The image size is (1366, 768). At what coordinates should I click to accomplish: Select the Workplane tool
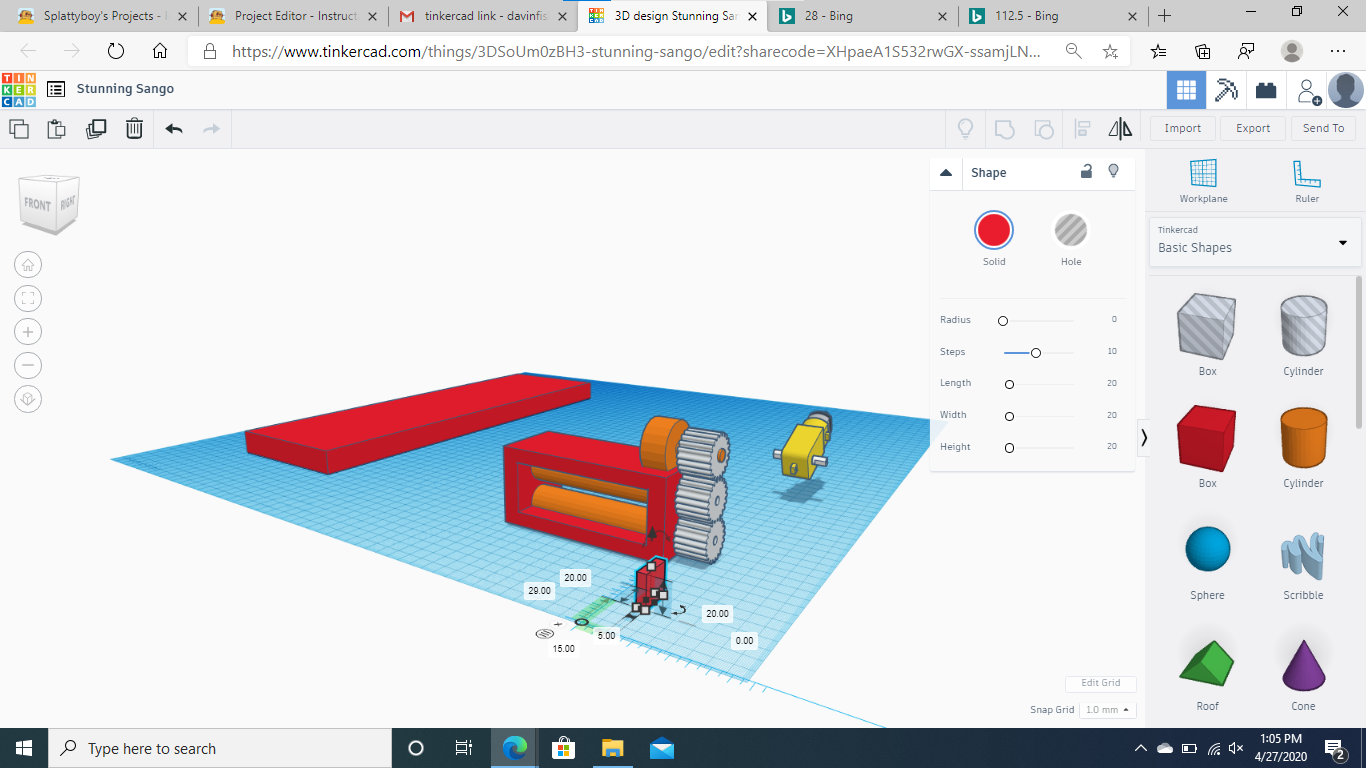click(1203, 181)
